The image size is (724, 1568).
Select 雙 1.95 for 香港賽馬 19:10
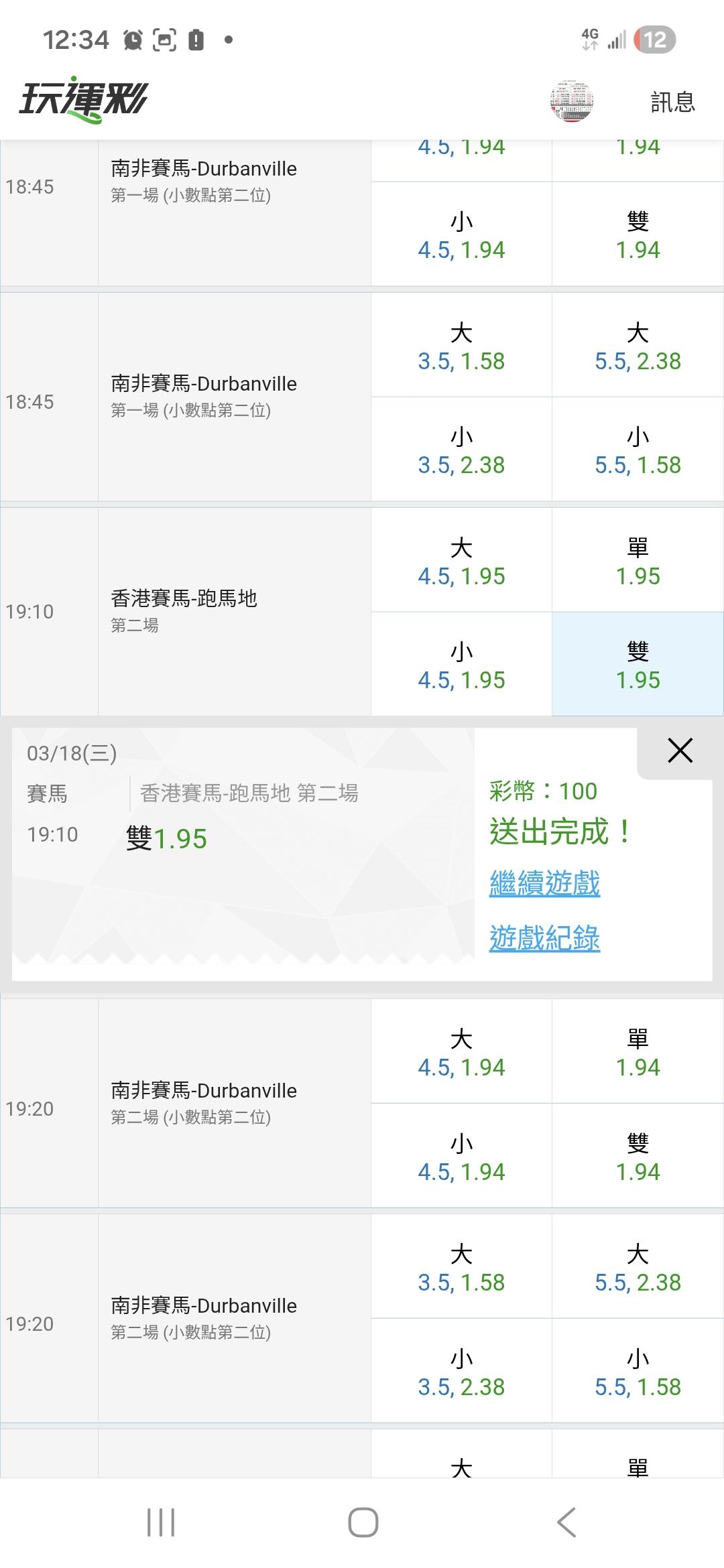638,665
